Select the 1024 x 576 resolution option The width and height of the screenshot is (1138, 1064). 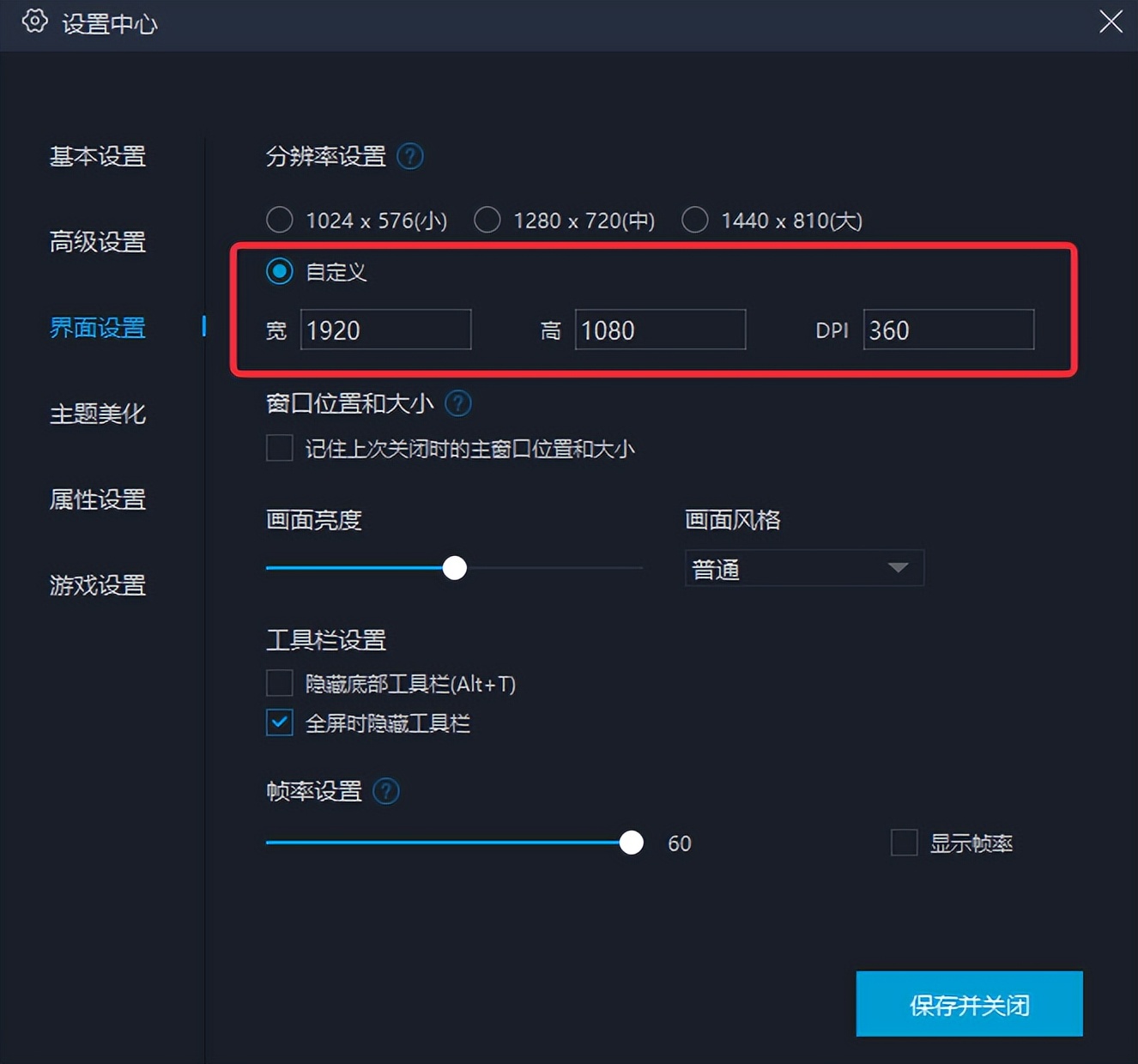[x=279, y=220]
